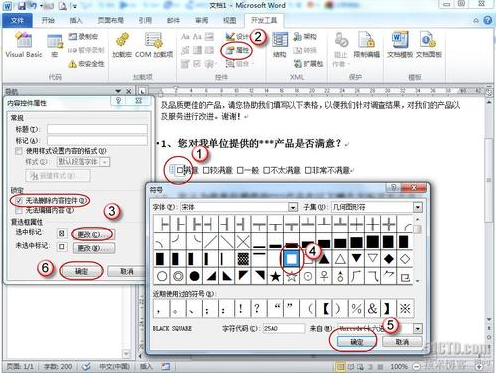Pick the black star symbol in grid
Screen dimensions: 496x373
pyautogui.click(x=275, y=276)
